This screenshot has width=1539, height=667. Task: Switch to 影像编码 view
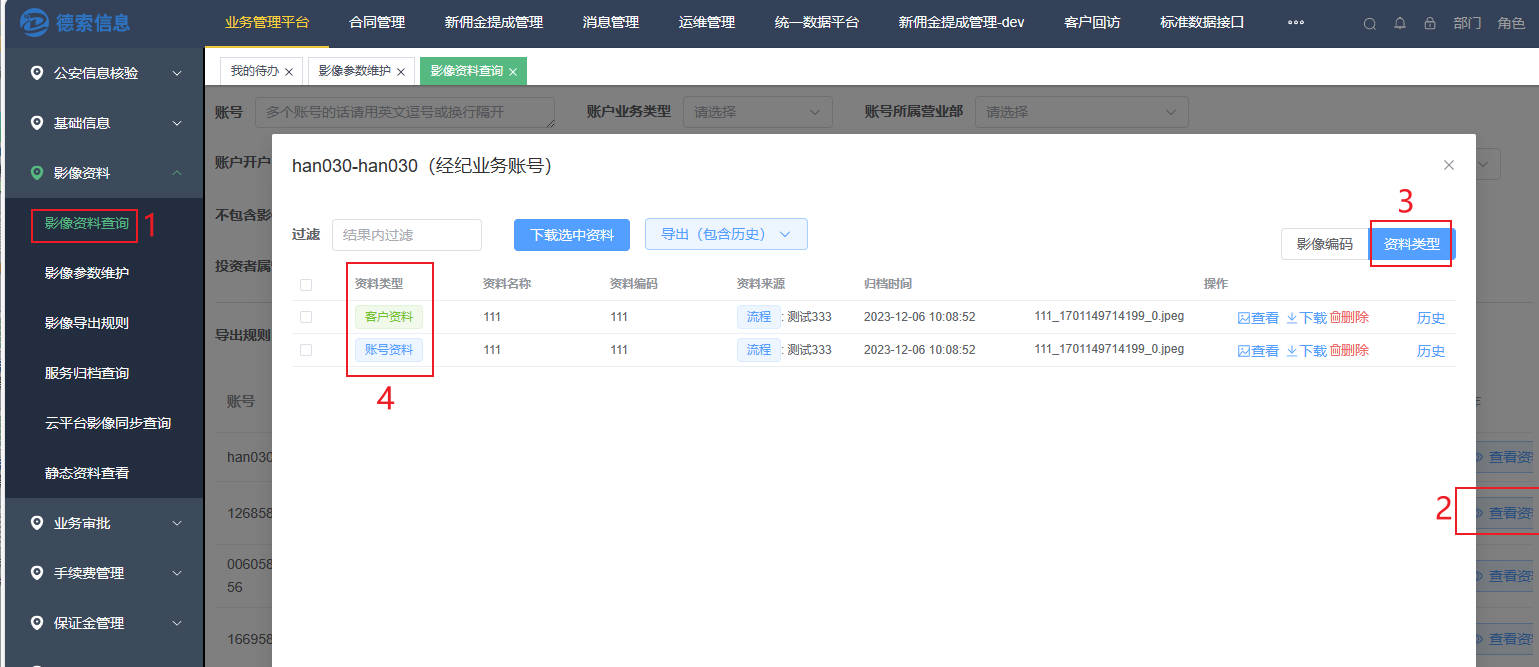[x=1324, y=244]
